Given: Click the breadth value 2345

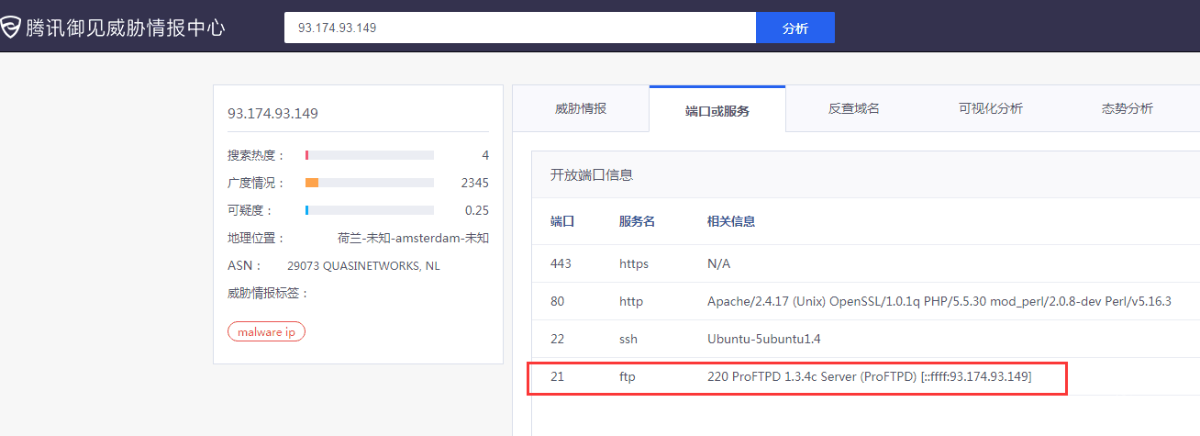Looking at the screenshot, I should pyautogui.click(x=475, y=183).
